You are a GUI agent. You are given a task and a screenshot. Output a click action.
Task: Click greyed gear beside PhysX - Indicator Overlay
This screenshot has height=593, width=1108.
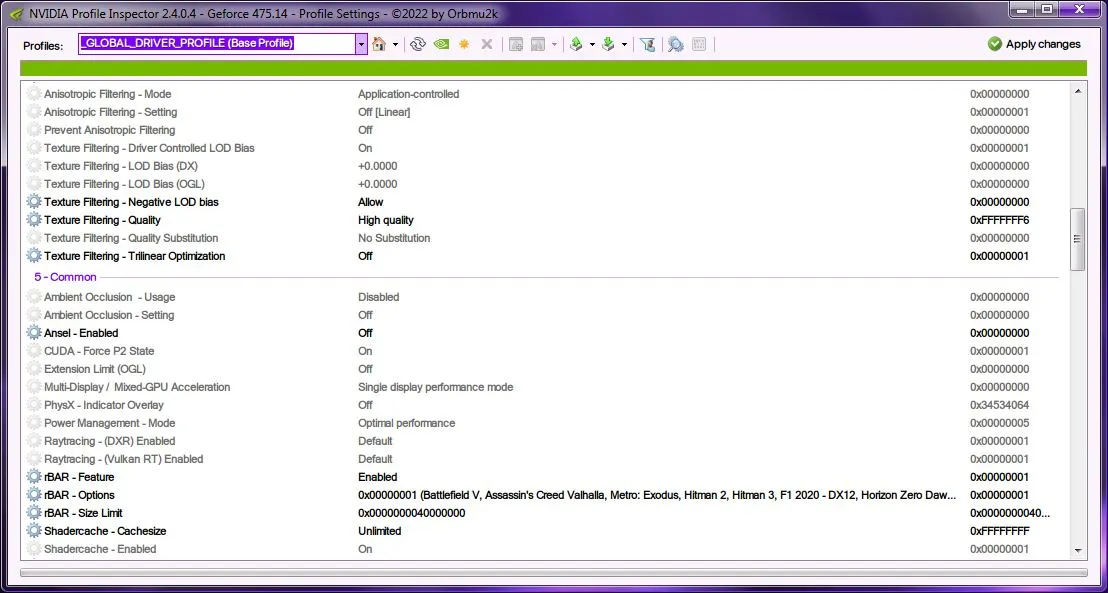pyautogui.click(x=34, y=405)
